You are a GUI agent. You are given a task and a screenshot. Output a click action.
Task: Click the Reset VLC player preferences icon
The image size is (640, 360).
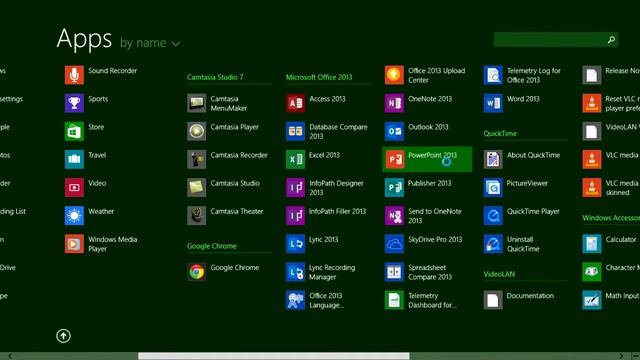592,103
